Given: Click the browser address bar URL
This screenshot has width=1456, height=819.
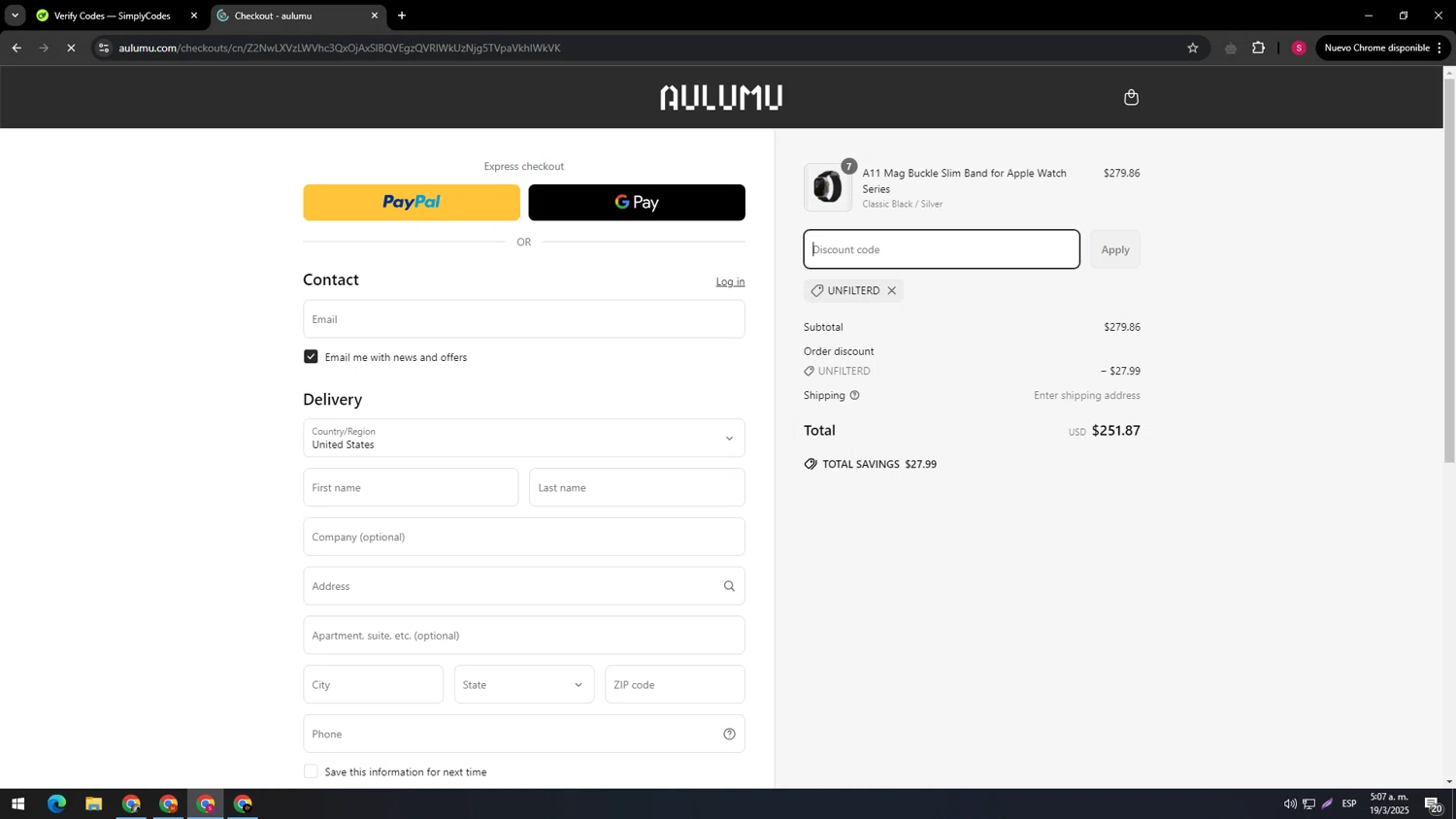Looking at the screenshot, I should (340, 48).
